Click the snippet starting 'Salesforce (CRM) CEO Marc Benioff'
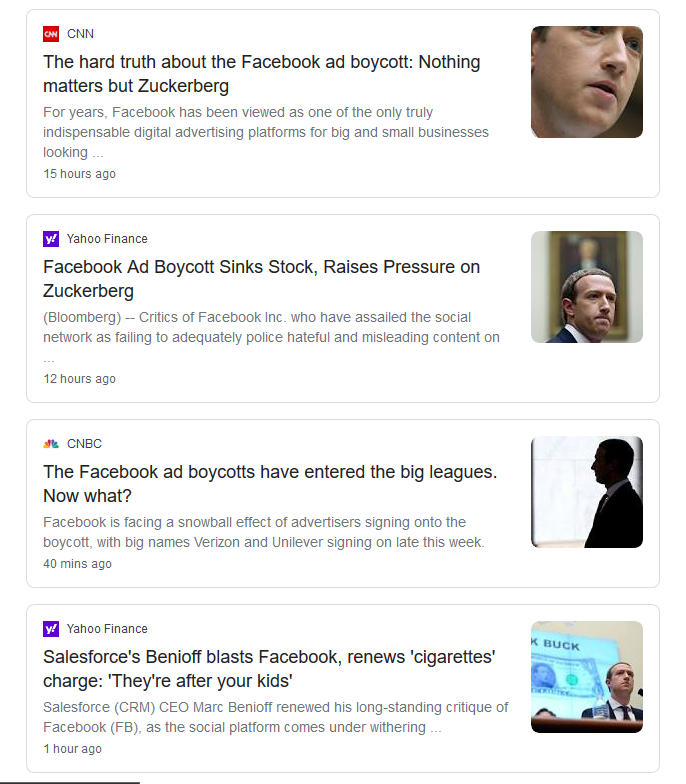This screenshot has height=784, width=686. tap(275, 717)
